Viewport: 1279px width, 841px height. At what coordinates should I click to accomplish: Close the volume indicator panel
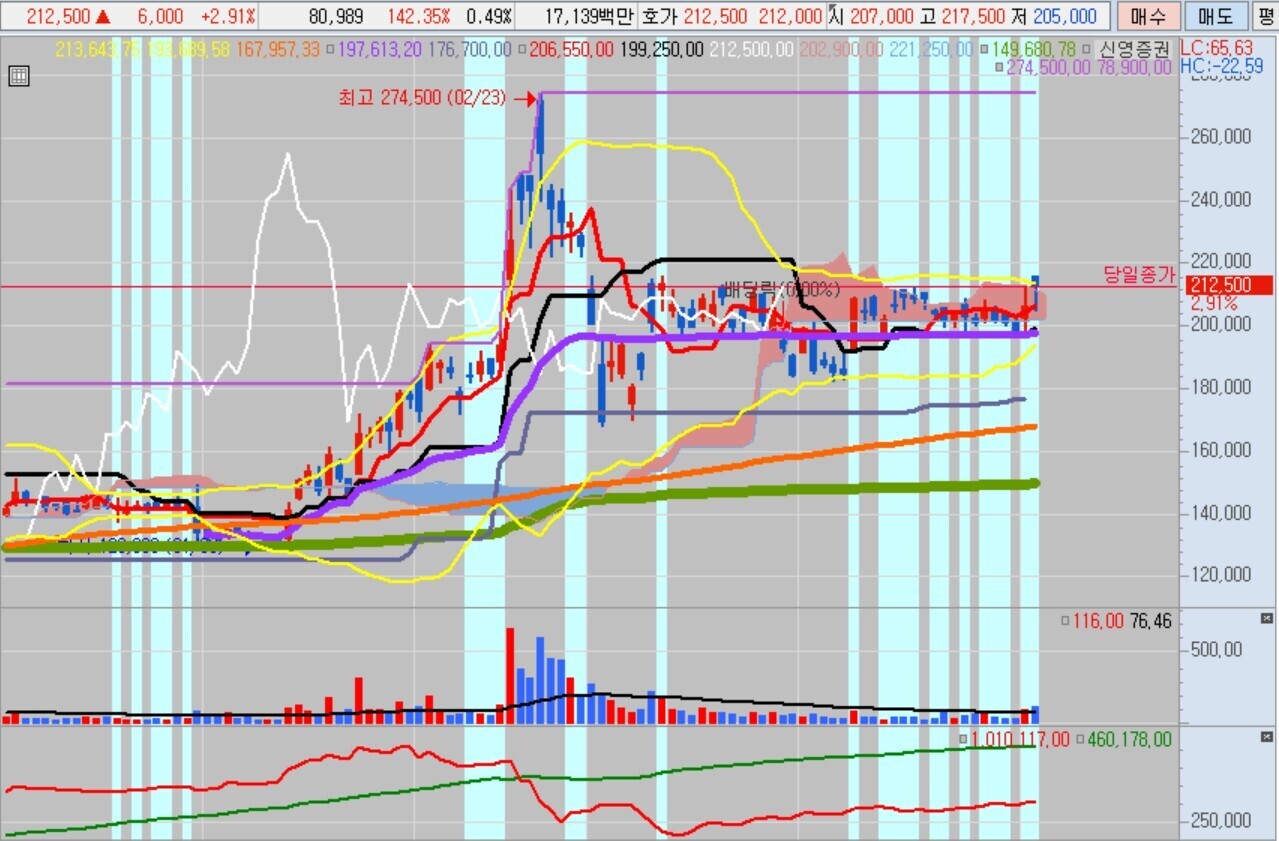tap(1267, 620)
